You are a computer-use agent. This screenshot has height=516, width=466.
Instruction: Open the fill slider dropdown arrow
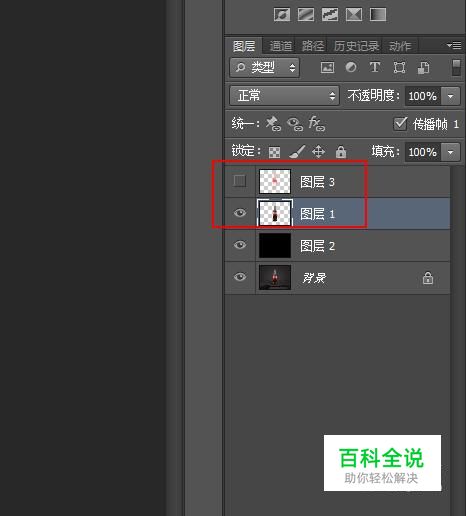pyautogui.click(x=450, y=152)
